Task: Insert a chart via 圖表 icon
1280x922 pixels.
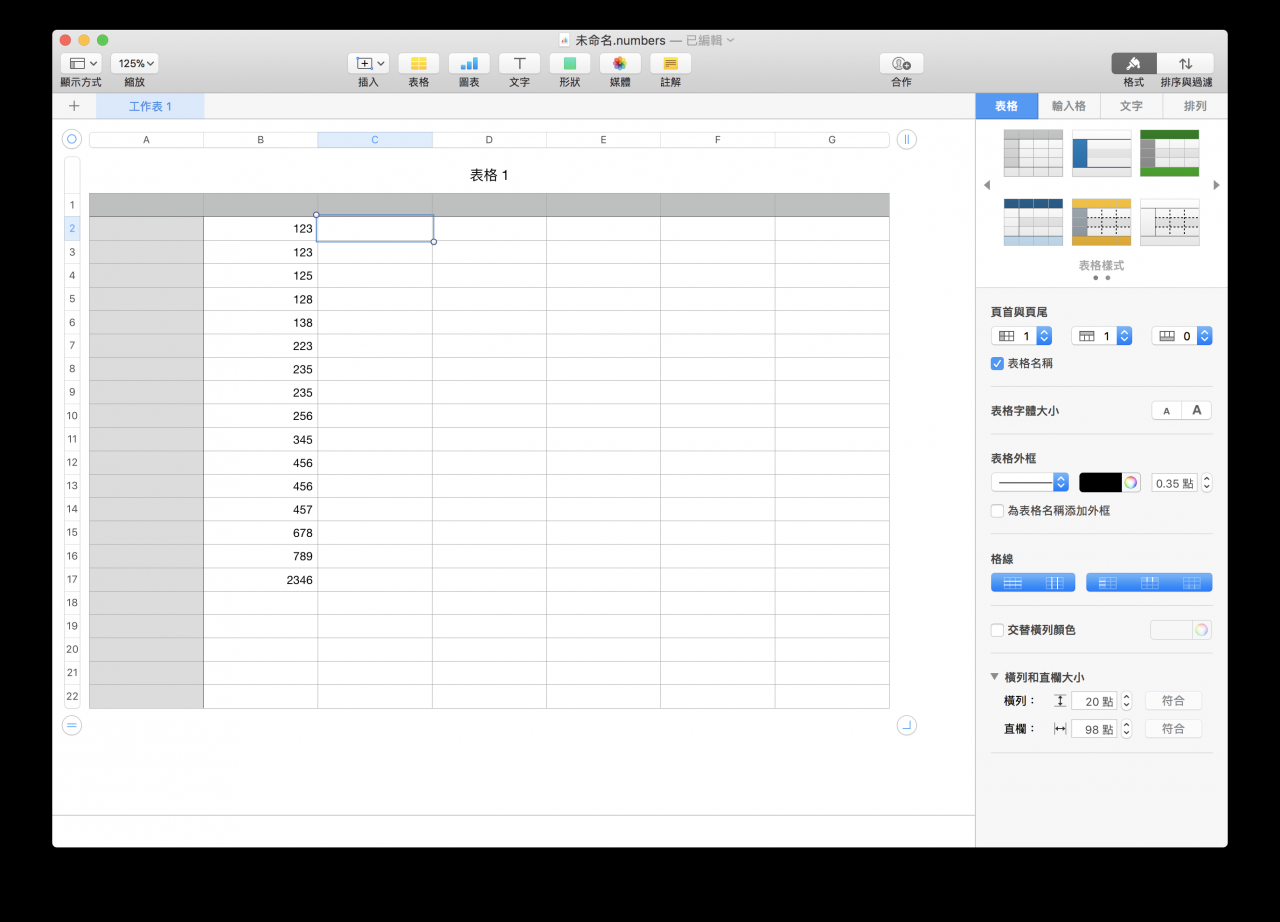Action: [469, 63]
